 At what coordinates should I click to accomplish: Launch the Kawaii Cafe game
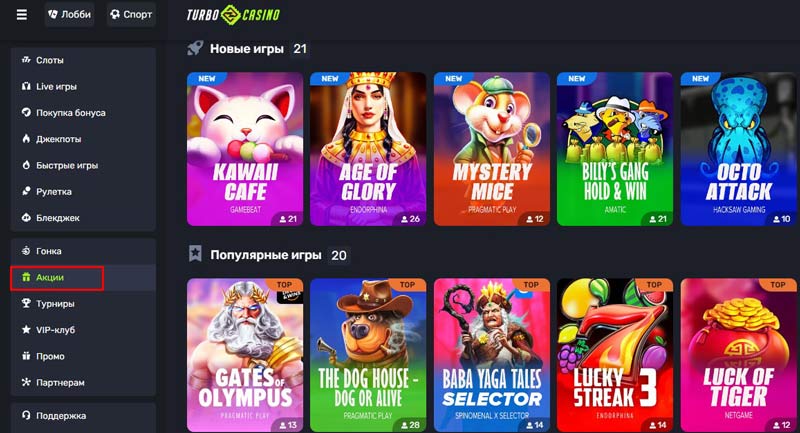pos(245,149)
